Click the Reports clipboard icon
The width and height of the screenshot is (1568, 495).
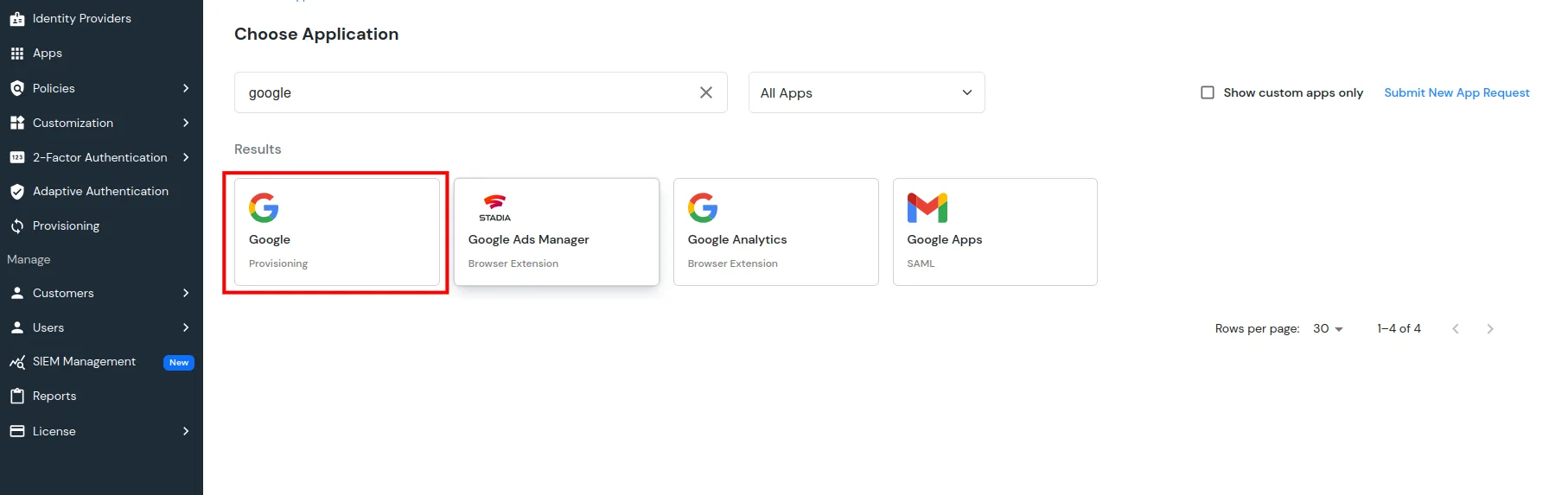pyautogui.click(x=17, y=396)
